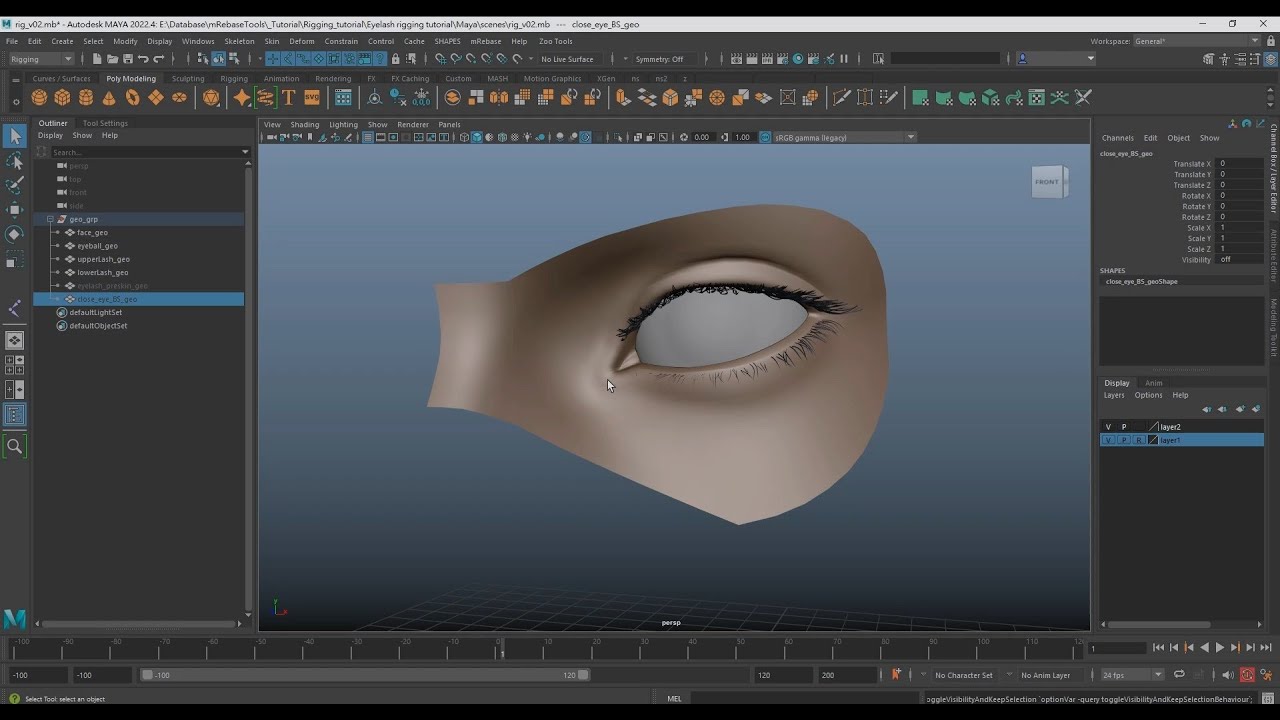This screenshot has width=1280, height=720.
Task: Click the FRONT view cube
Action: (x=1048, y=182)
